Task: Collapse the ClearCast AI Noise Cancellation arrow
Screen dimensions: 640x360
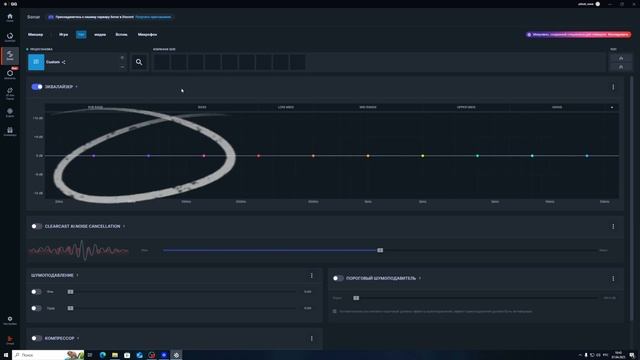Action: point(124,226)
